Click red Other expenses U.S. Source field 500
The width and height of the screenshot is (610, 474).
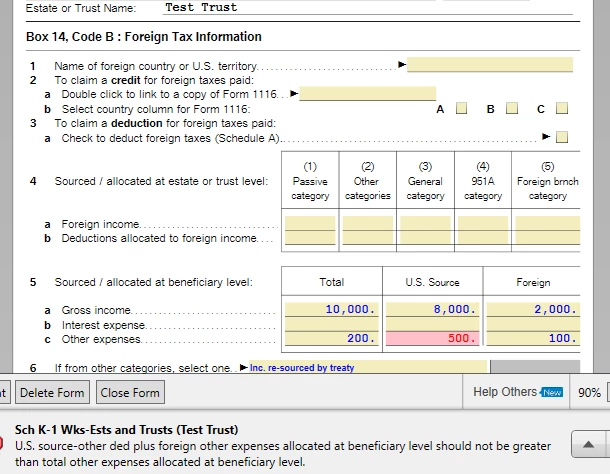(x=433, y=339)
